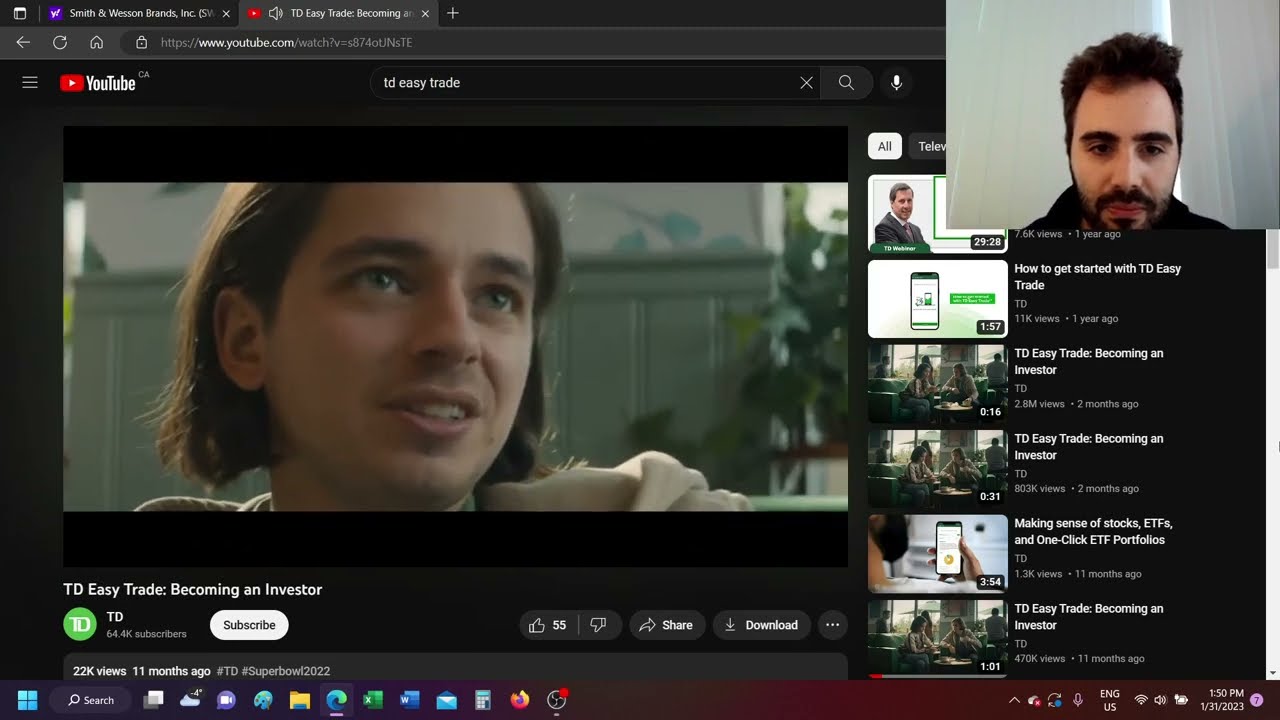Image resolution: width=1280 pixels, height=720 pixels.
Task: Open volume control in system tray
Action: pos(1160,700)
